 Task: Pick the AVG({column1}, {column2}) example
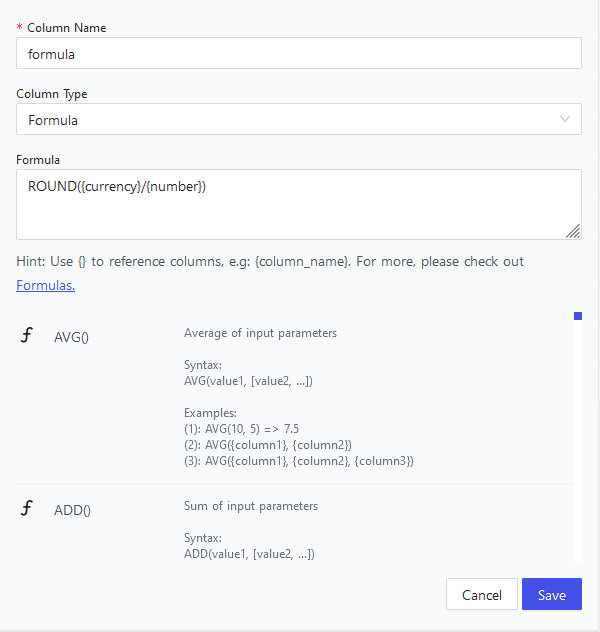pos(268,444)
